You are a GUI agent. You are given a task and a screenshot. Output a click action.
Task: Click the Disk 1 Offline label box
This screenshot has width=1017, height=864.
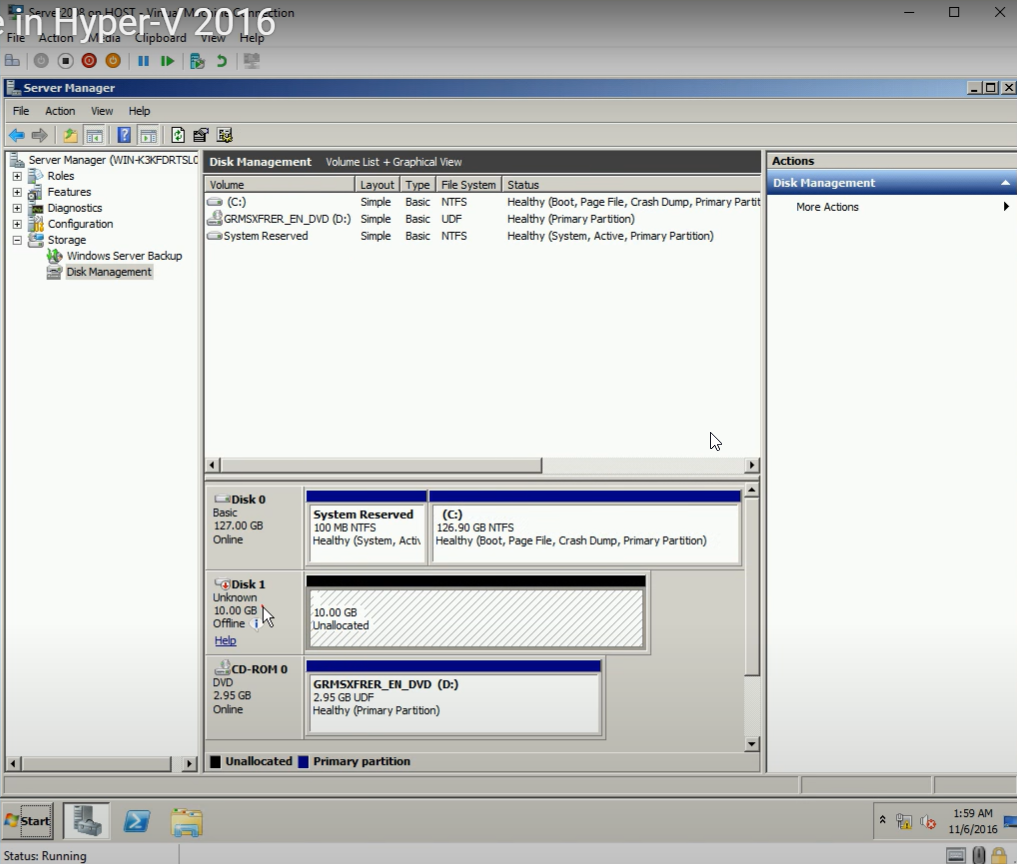pyautogui.click(x=254, y=612)
